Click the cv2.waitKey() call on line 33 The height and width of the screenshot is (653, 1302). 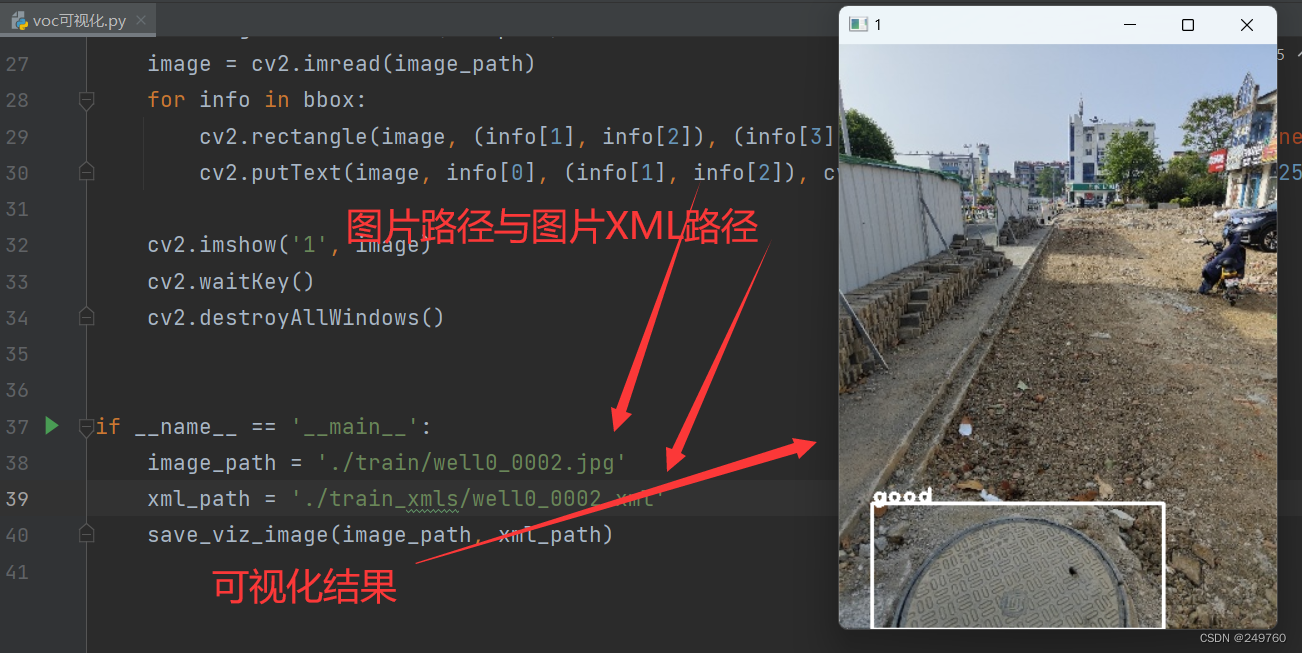pos(231,281)
